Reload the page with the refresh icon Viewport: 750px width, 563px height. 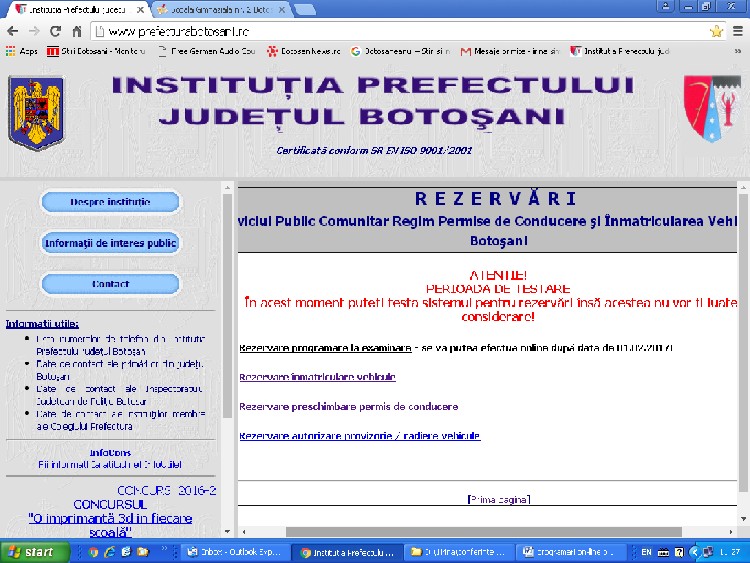point(55,31)
